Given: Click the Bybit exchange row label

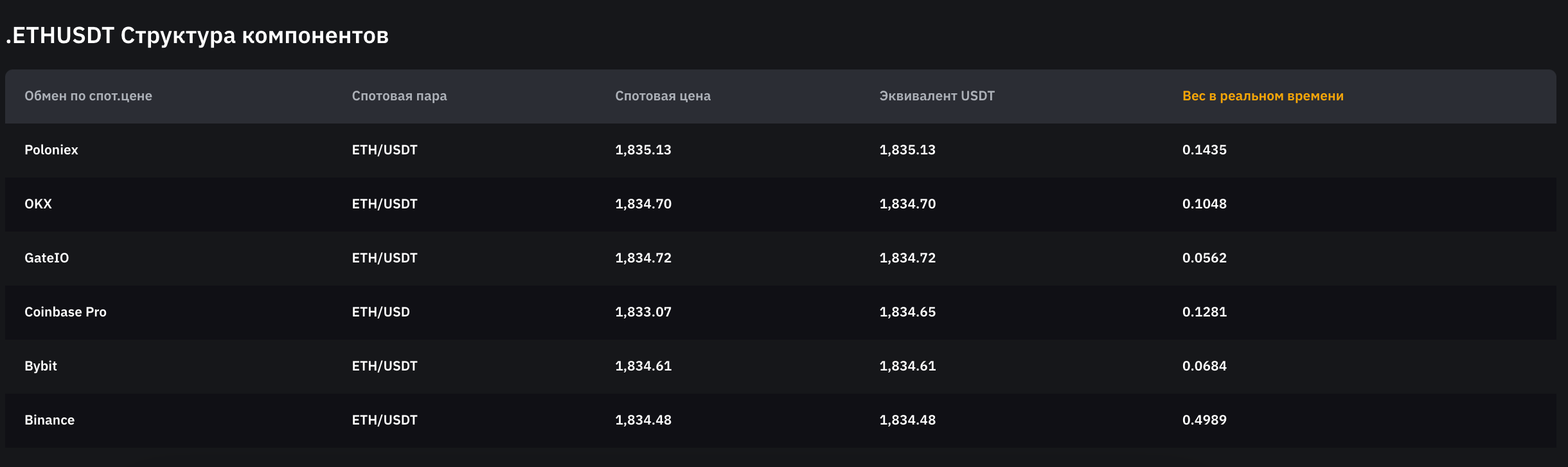Looking at the screenshot, I should pos(40,366).
